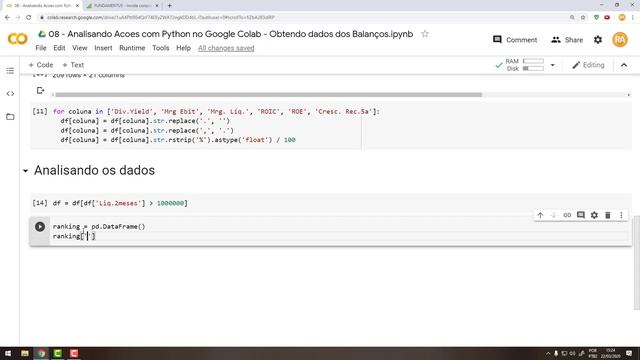Bookmark this page star in address bar
This screenshot has width=640, height=360.
pos(583,18)
